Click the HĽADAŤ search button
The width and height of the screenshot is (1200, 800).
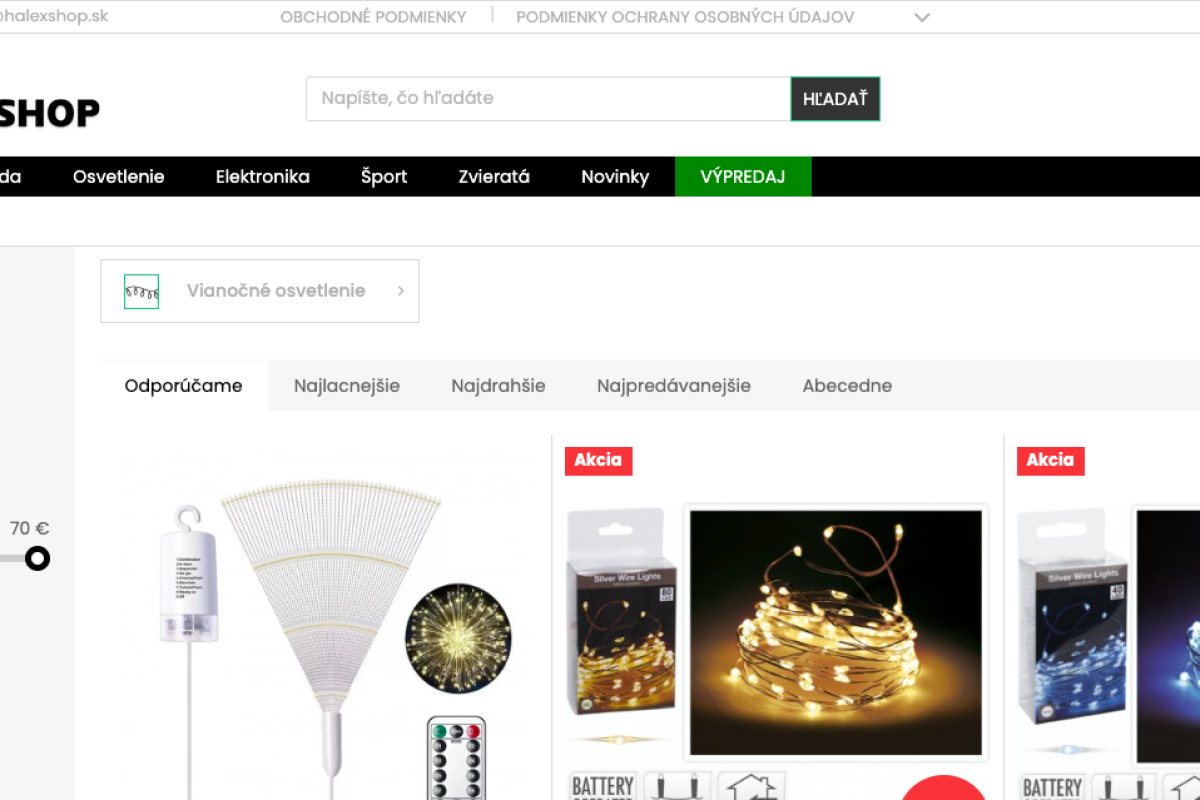click(835, 99)
